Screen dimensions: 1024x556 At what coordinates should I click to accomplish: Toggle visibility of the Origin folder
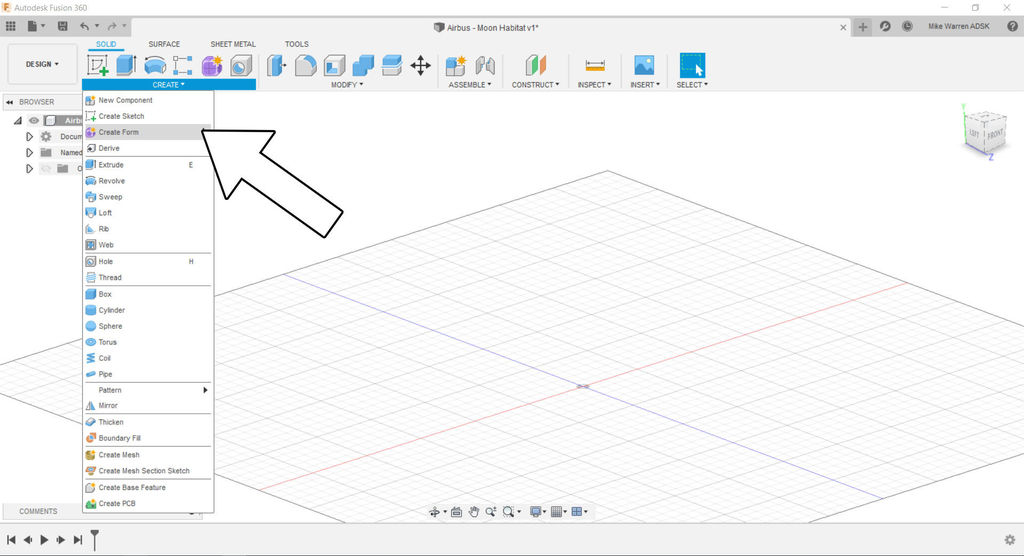pyautogui.click(x=45, y=169)
